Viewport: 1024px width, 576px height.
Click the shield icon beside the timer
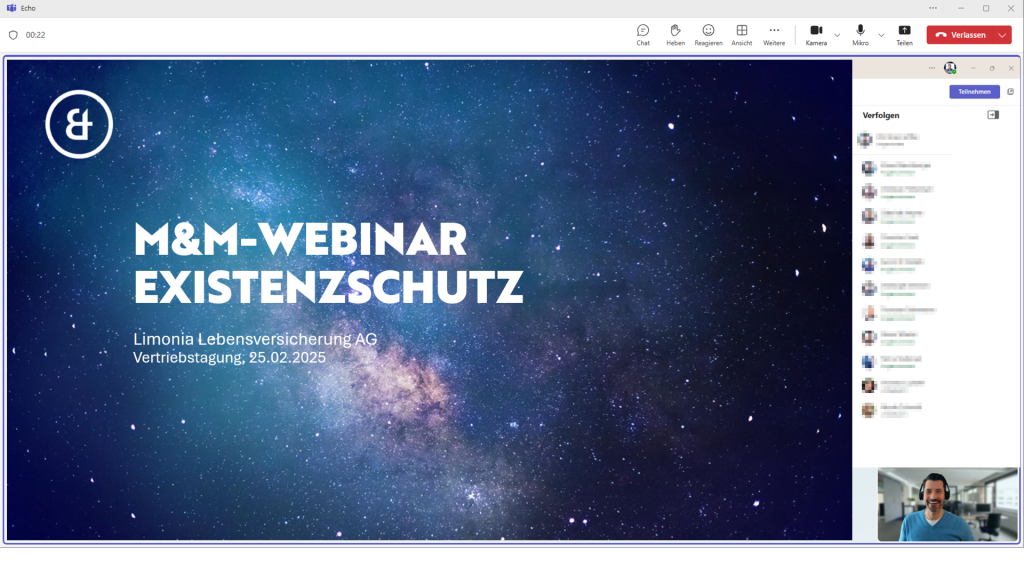tap(13, 35)
